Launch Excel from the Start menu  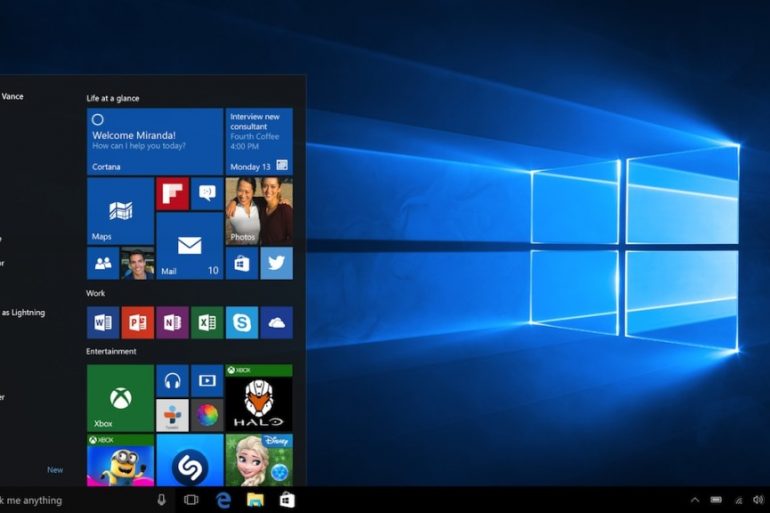click(x=207, y=322)
